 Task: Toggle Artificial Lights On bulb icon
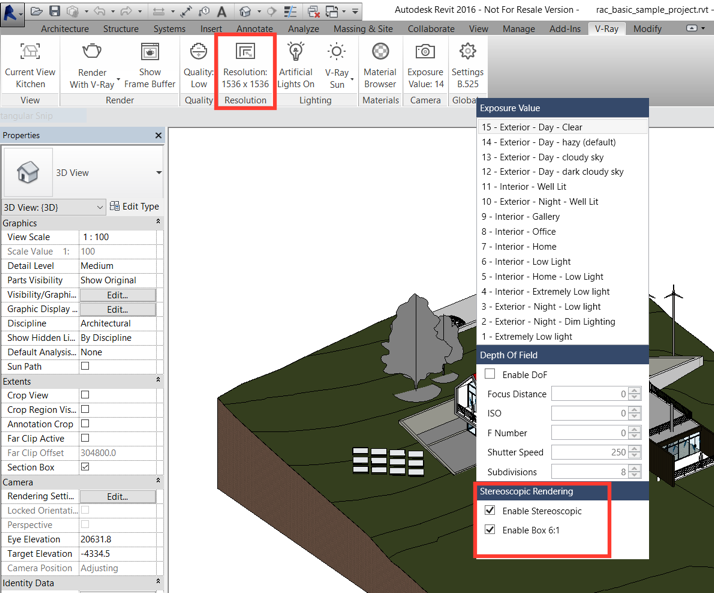pyautogui.click(x=296, y=51)
